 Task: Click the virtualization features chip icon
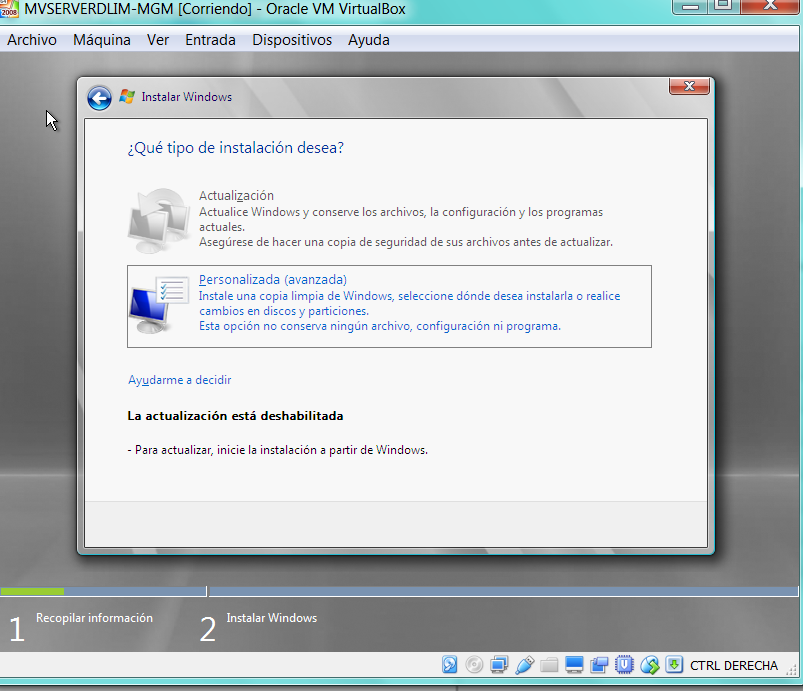[x=623, y=664]
